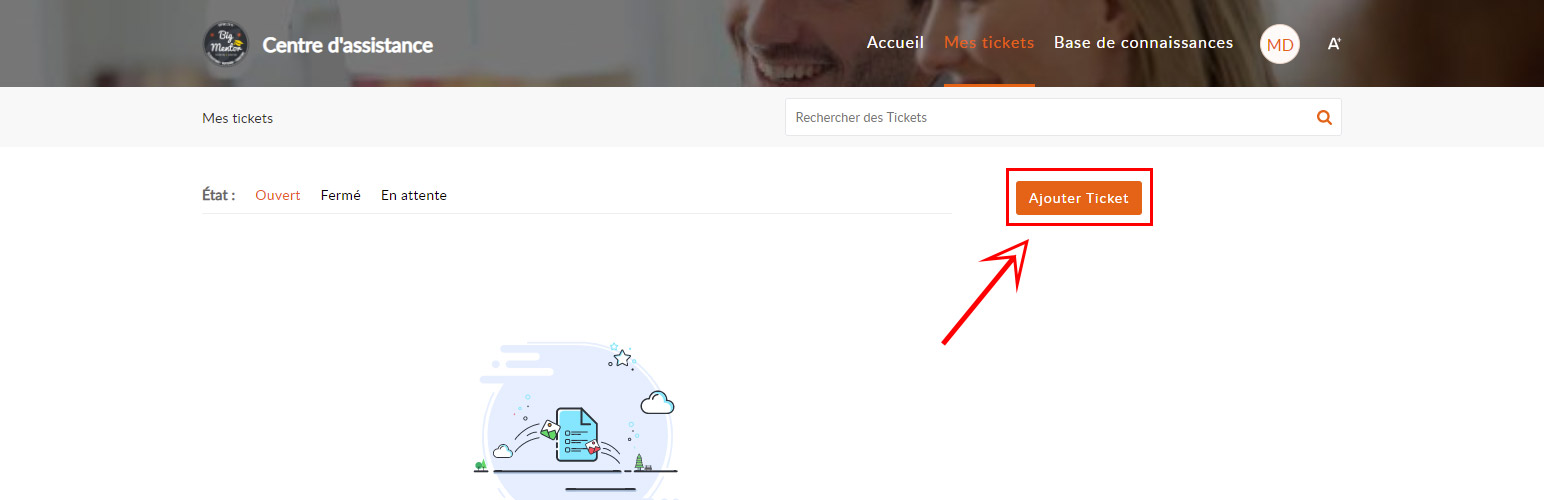
Task: Click the small cloud left of the document
Action: [503, 452]
